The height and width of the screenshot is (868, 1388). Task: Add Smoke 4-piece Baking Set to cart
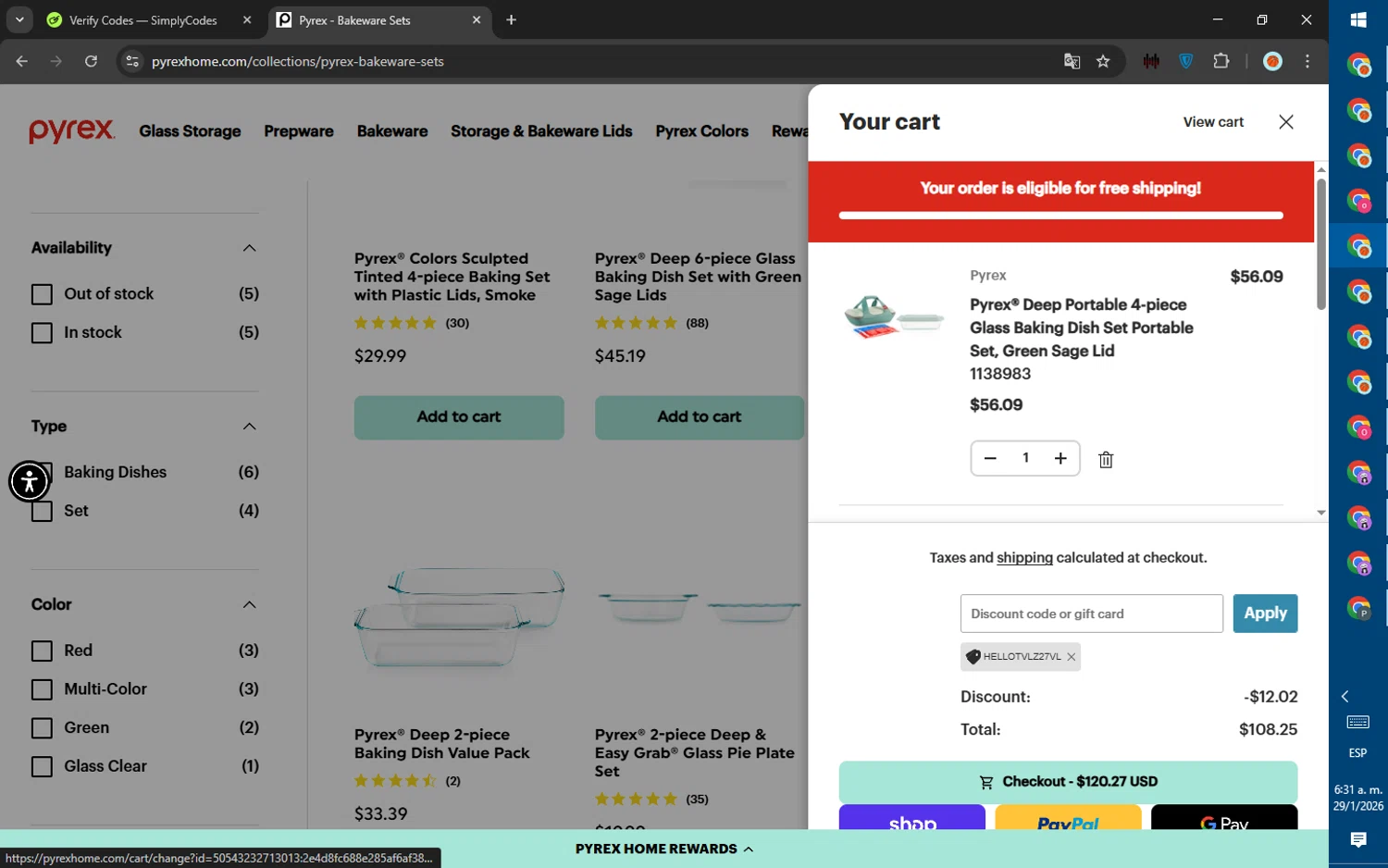point(459,417)
